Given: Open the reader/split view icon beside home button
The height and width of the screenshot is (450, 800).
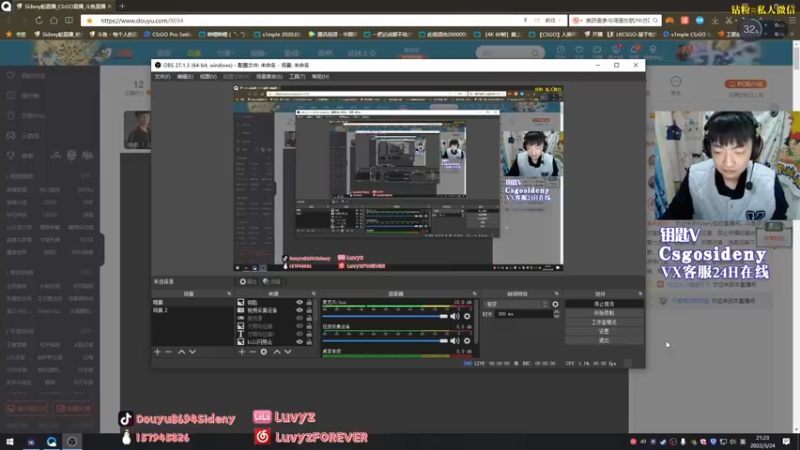Looking at the screenshot, I should (x=69, y=20).
